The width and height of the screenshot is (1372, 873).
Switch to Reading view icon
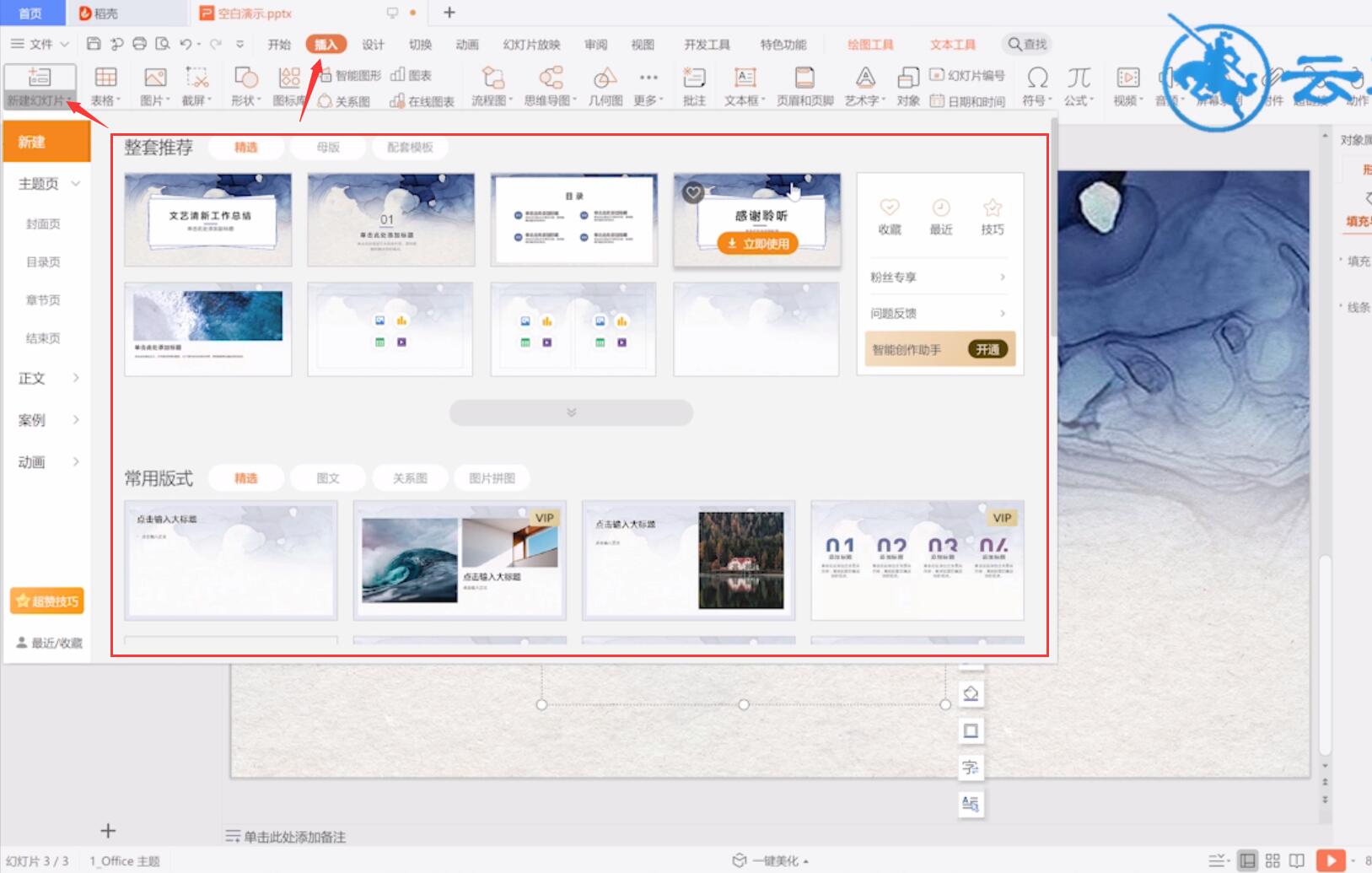1297,860
